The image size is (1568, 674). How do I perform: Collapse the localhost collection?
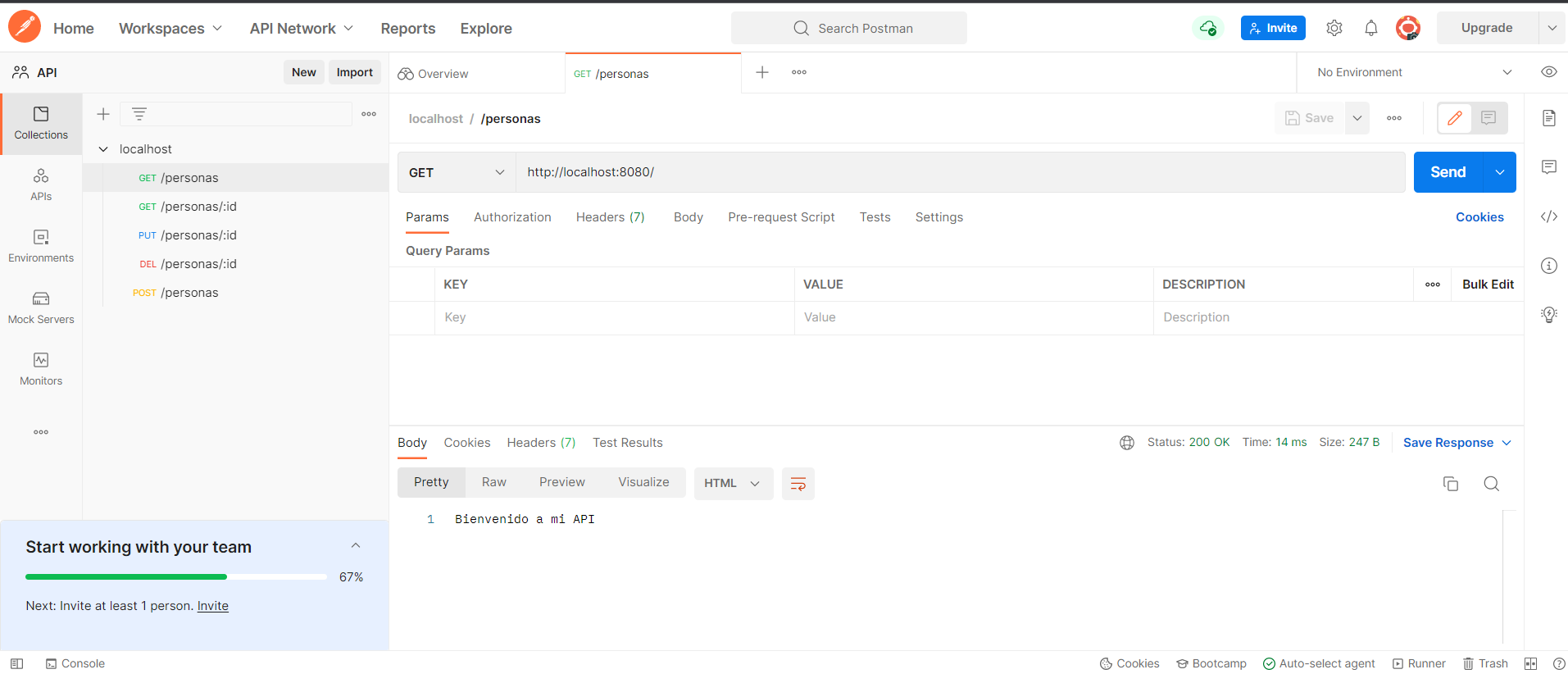(103, 149)
